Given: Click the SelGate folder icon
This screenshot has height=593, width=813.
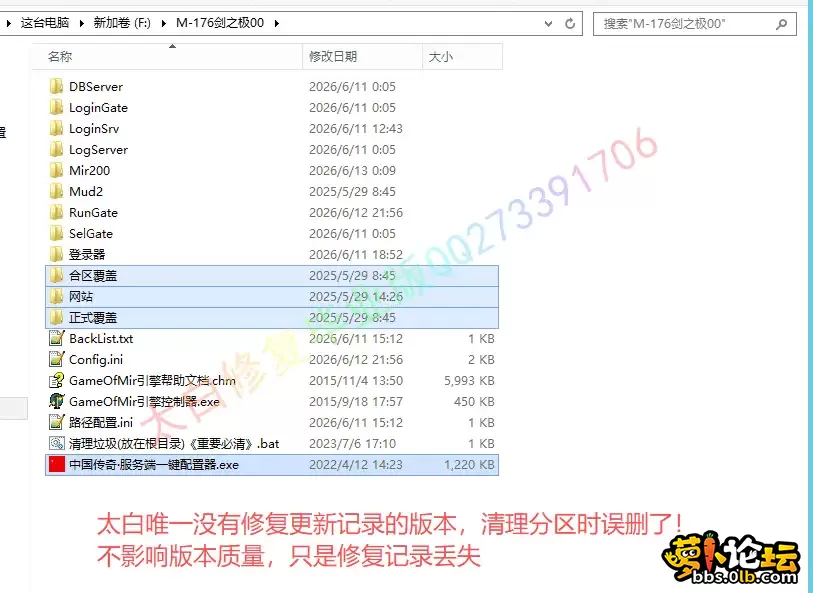Looking at the screenshot, I should click(57, 233).
